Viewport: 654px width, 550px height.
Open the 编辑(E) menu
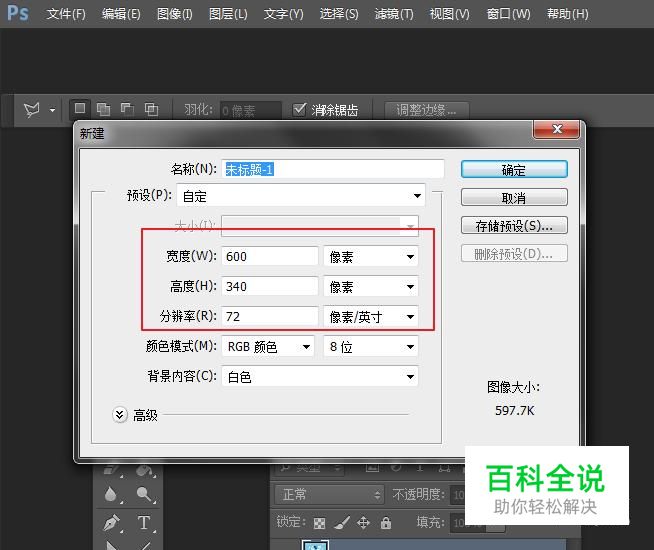click(121, 14)
